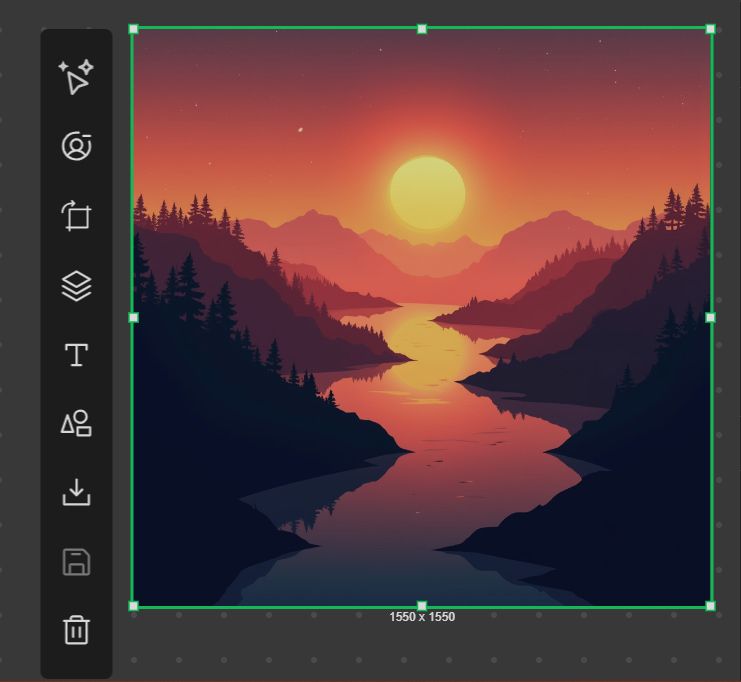The image size is (741, 682).
Task: Click the greyed-out save disk icon
Action: tap(76, 562)
